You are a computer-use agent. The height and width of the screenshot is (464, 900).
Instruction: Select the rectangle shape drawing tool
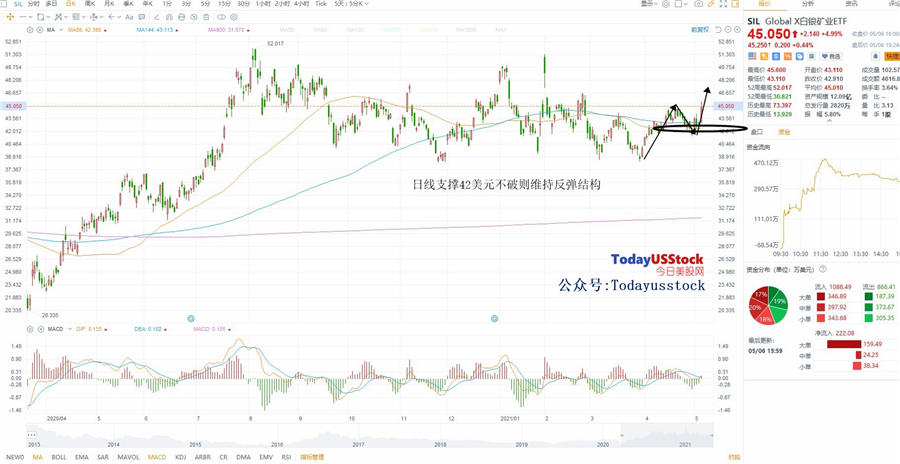tap(40, 17)
